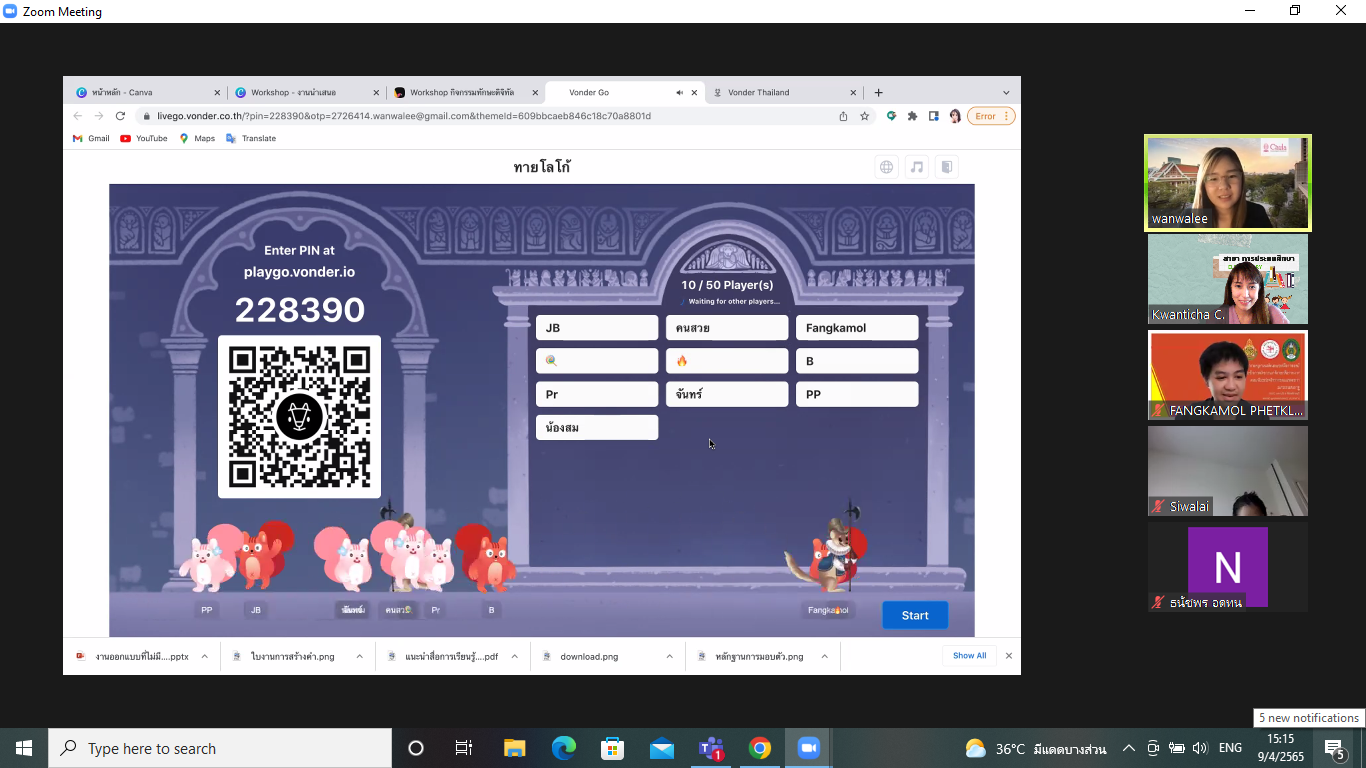
Task: Click the Error update button
Action: [993, 116]
